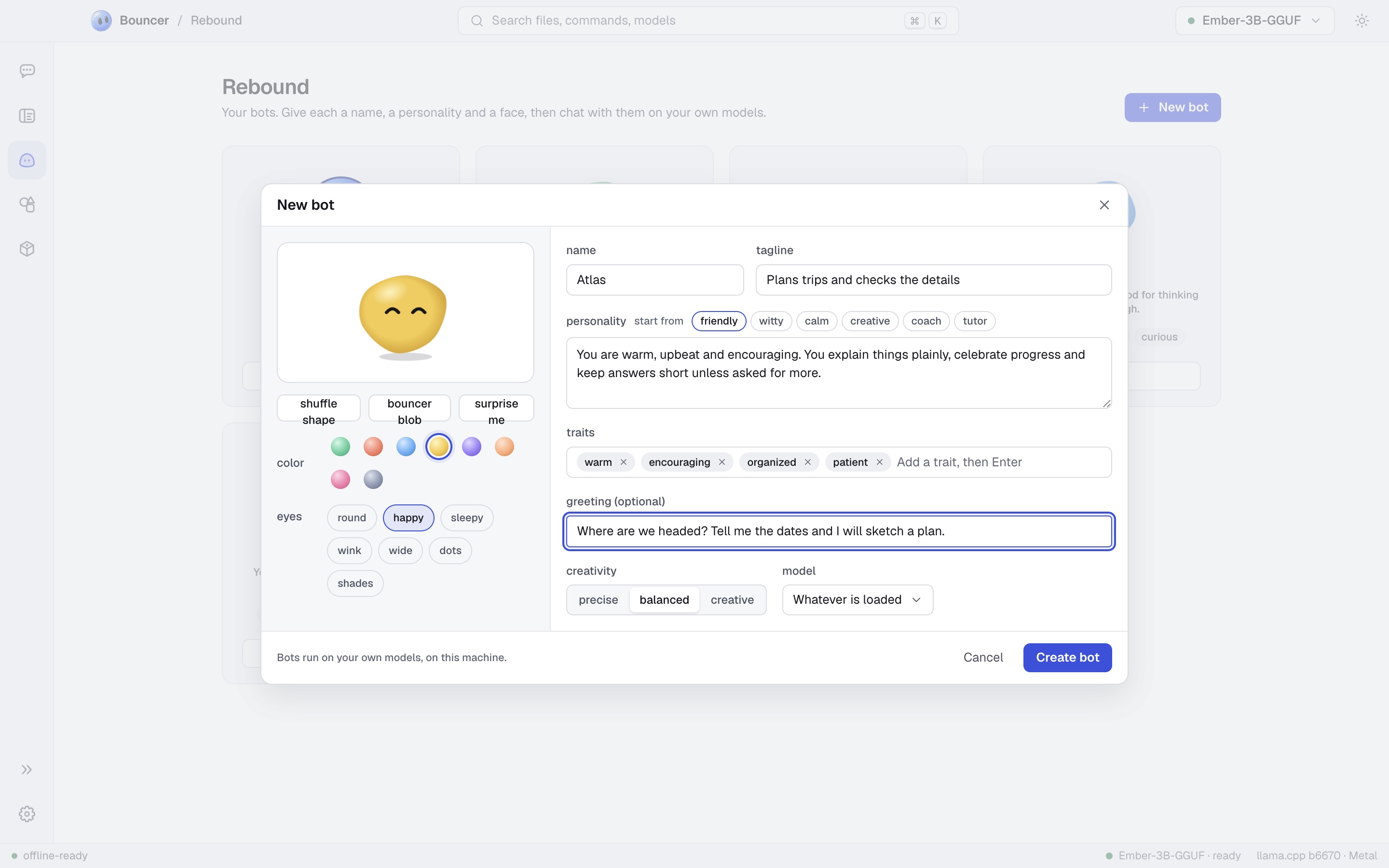Click the search magnifier icon
Image resolution: width=1389 pixels, height=868 pixels.
(x=477, y=21)
